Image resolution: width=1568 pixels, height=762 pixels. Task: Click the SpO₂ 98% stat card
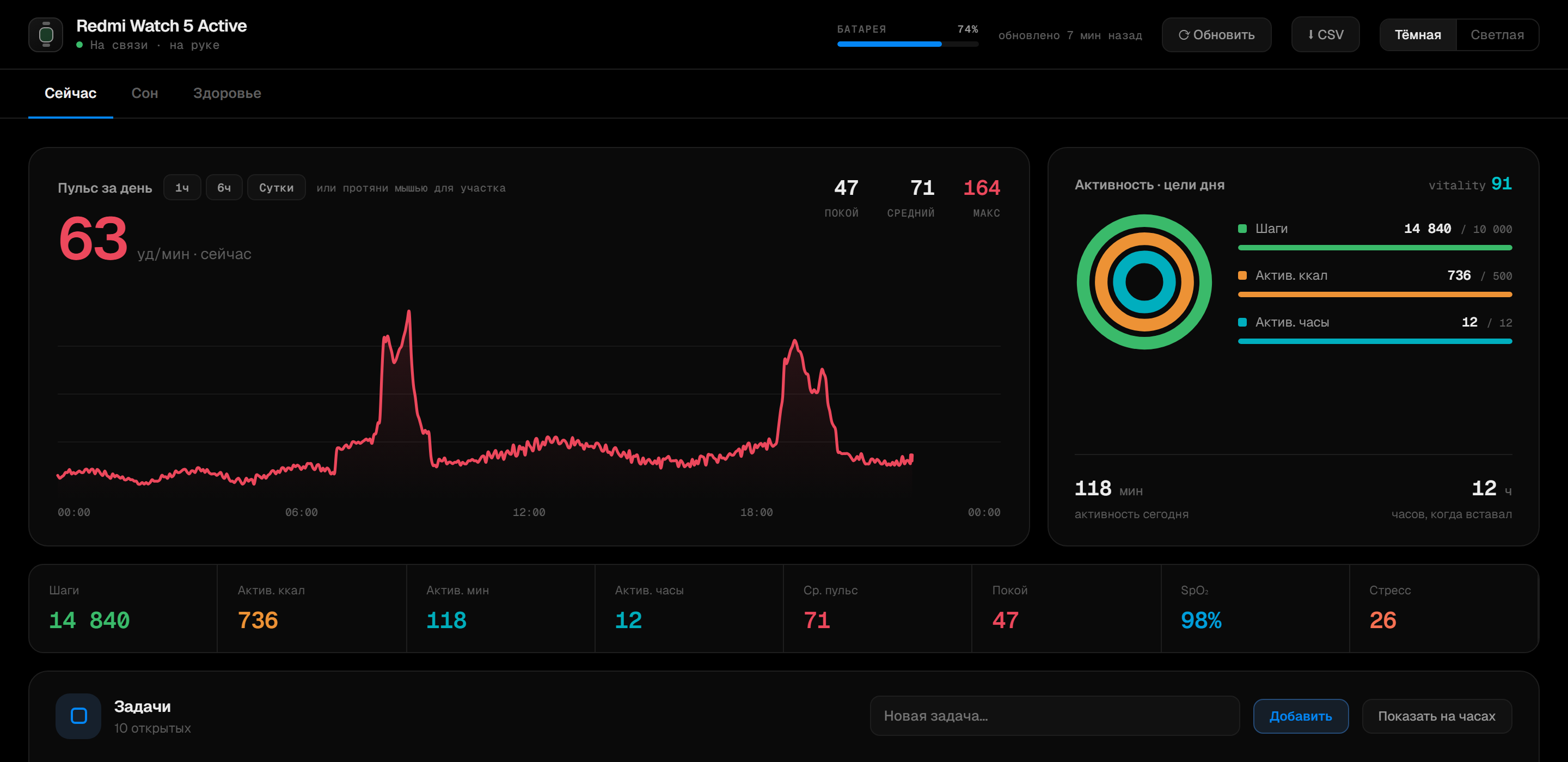(x=1255, y=609)
